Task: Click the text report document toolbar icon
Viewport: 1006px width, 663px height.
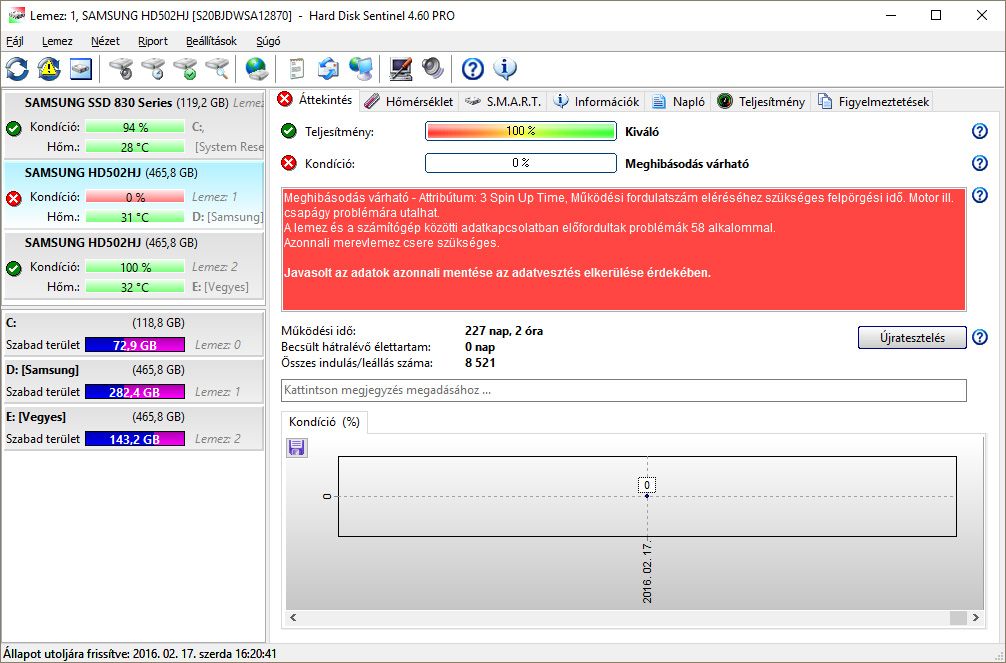Action: point(296,69)
